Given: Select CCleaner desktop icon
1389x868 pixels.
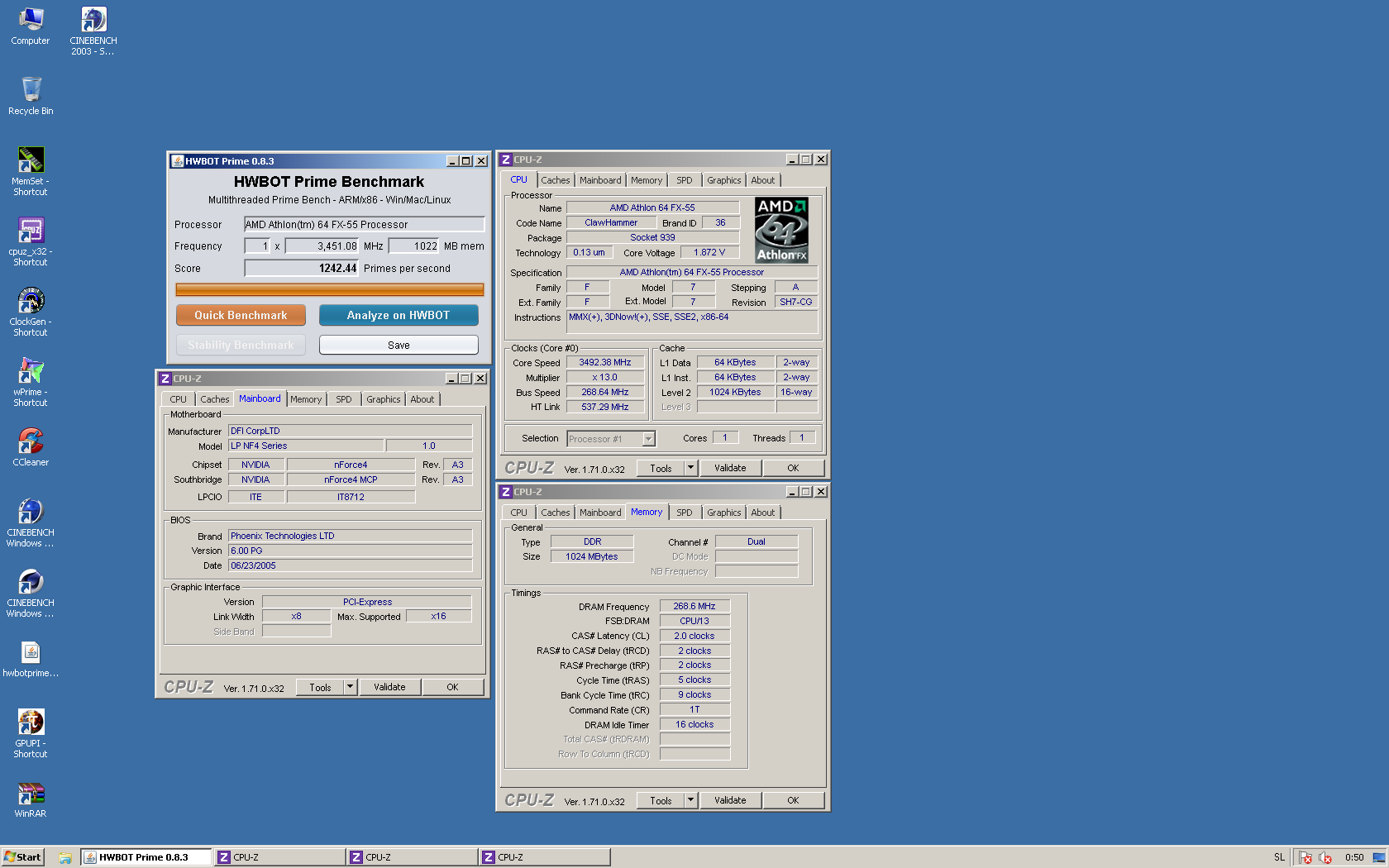Looking at the screenshot, I should tap(31, 447).
